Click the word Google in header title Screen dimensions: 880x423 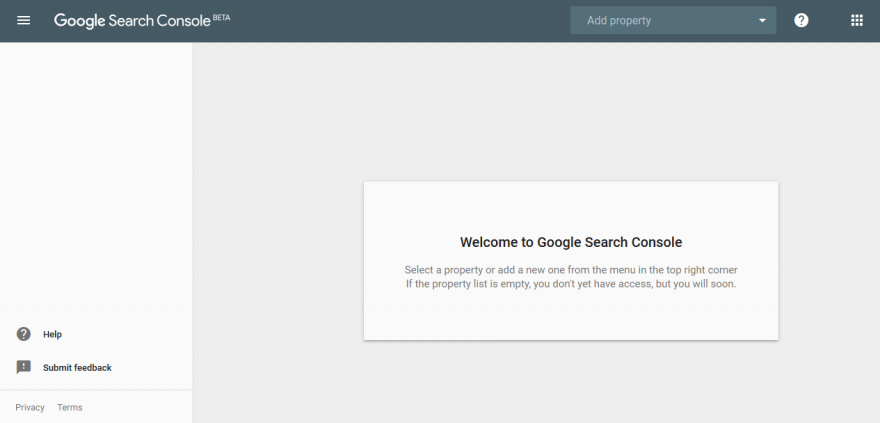coord(79,21)
